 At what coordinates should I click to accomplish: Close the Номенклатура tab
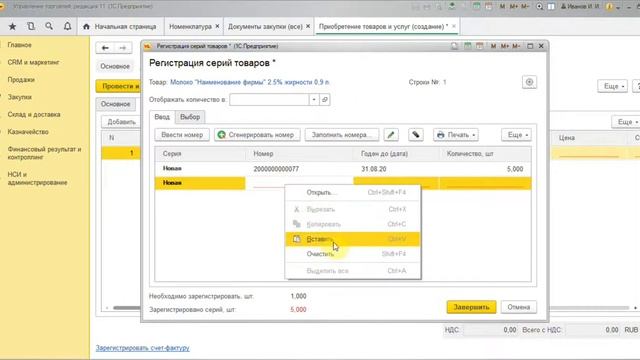(x=217, y=26)
